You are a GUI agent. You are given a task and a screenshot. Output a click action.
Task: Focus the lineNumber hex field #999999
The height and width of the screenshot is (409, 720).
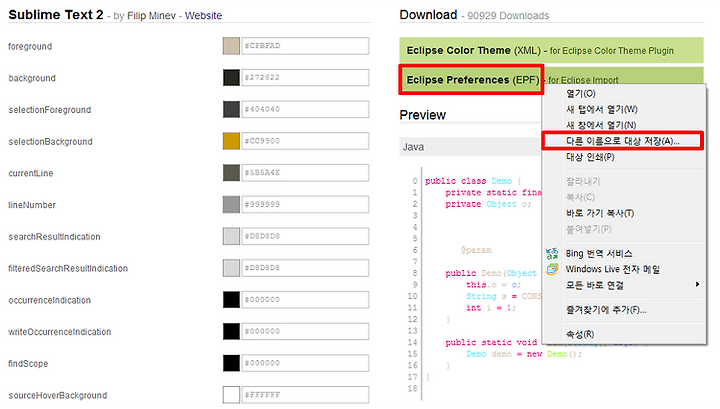[305, 204]
